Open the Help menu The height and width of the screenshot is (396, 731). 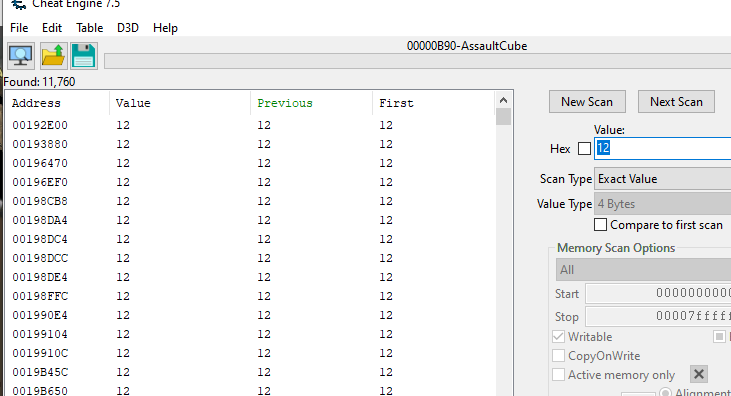click(x=165, y=28)
